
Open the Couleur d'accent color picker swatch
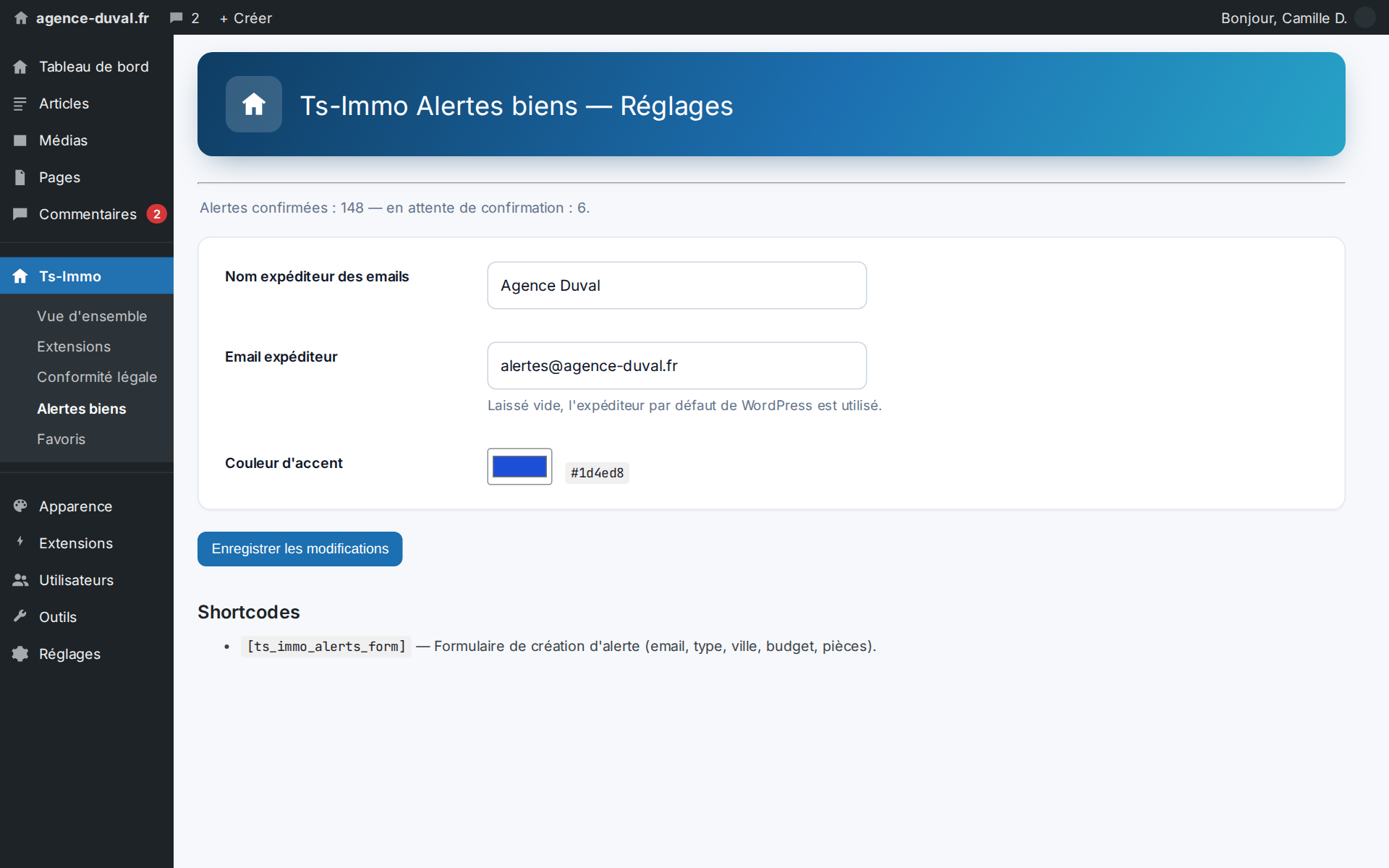click(519, 467)
